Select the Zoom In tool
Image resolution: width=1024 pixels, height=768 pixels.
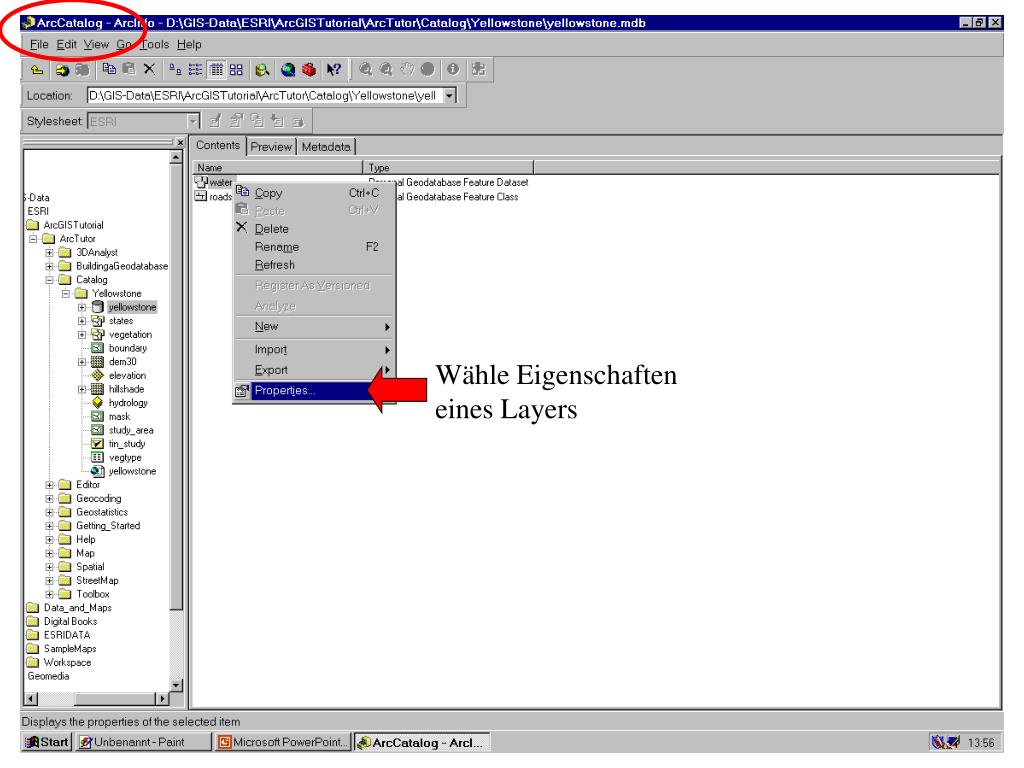point(366,69)
